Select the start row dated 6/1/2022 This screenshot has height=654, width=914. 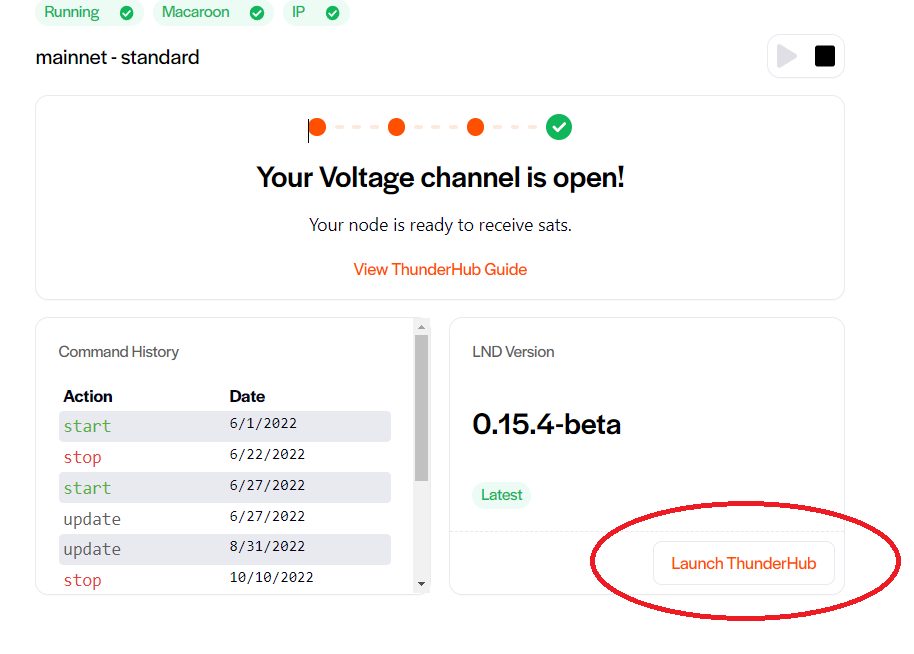pos(224,426)
